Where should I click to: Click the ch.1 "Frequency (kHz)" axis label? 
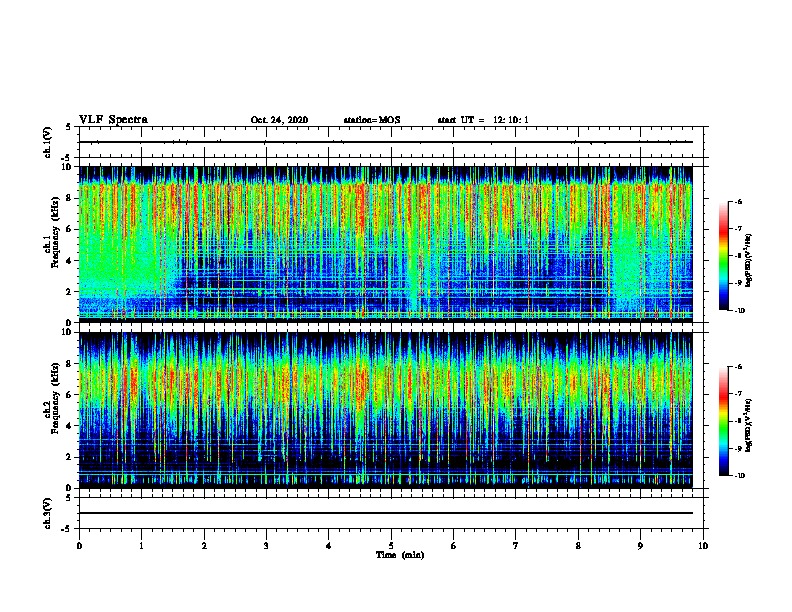click(55, 233)
